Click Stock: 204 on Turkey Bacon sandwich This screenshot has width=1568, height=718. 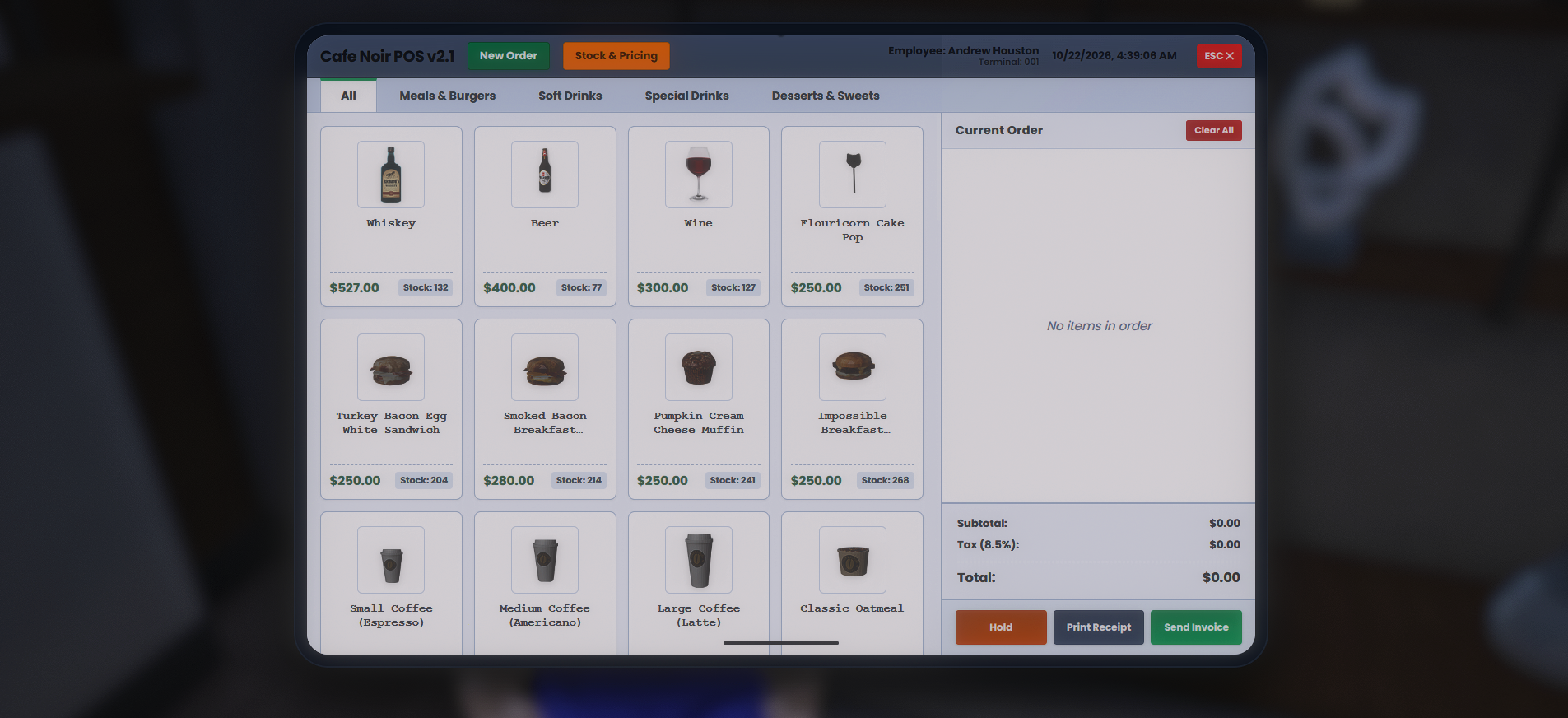click(424, 480)
